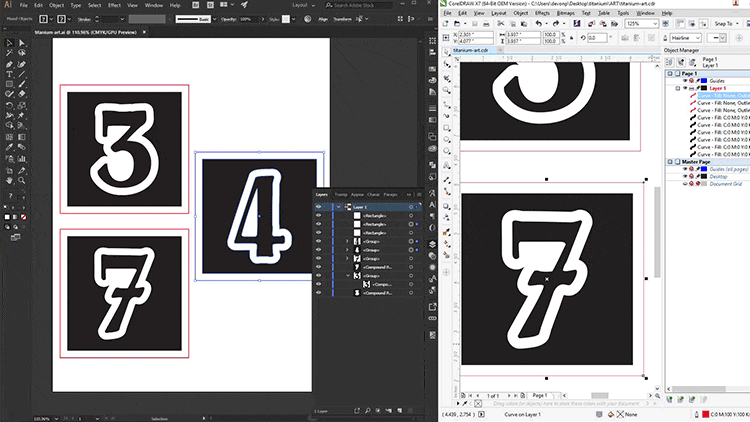Toggle eye icon for CorelDRAW Layer 1

685,88
